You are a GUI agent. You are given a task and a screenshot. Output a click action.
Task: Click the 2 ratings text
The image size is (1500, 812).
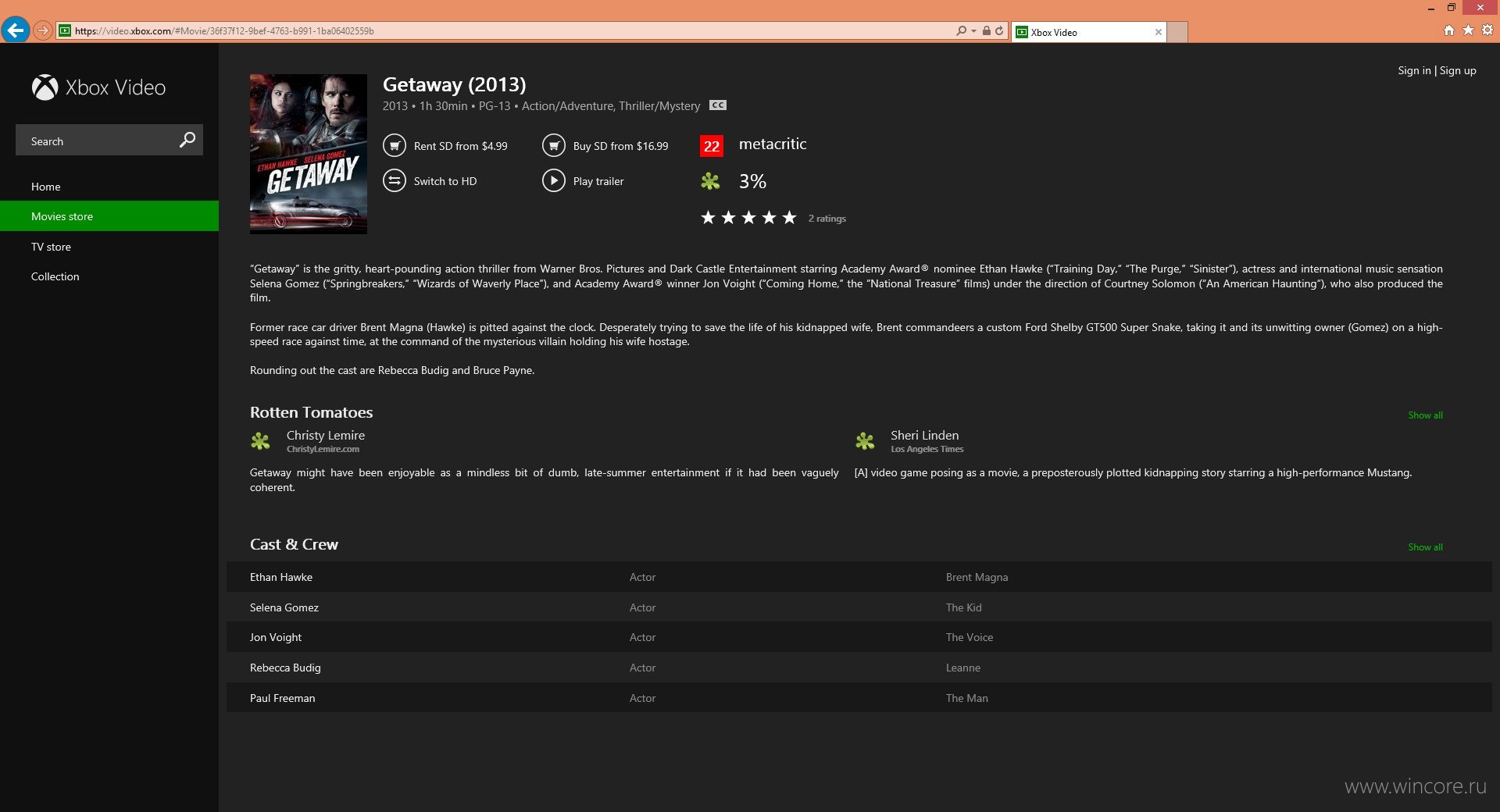pos(827,219)
